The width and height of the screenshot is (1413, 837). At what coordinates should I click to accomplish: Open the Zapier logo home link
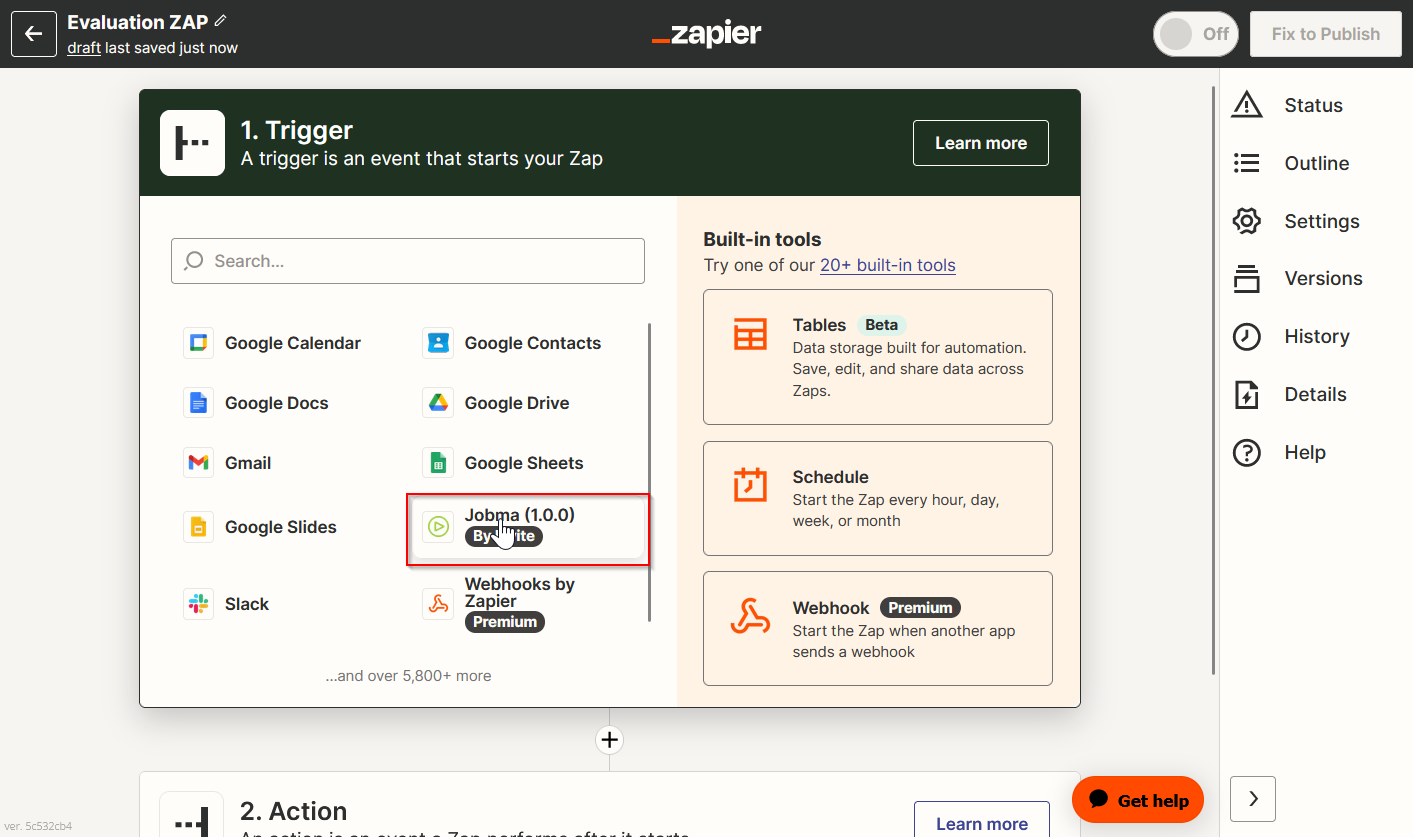tap(706, 34)
